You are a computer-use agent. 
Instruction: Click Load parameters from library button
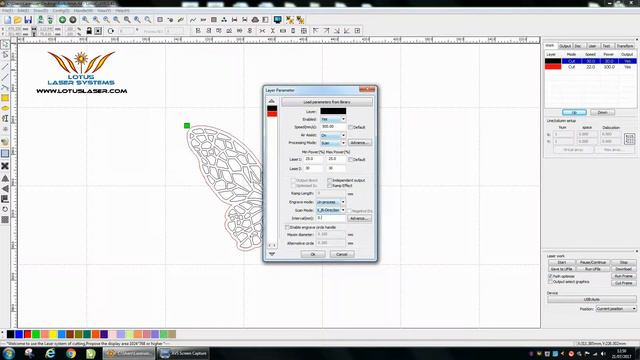pyautogui.click(x=327, y=102)
